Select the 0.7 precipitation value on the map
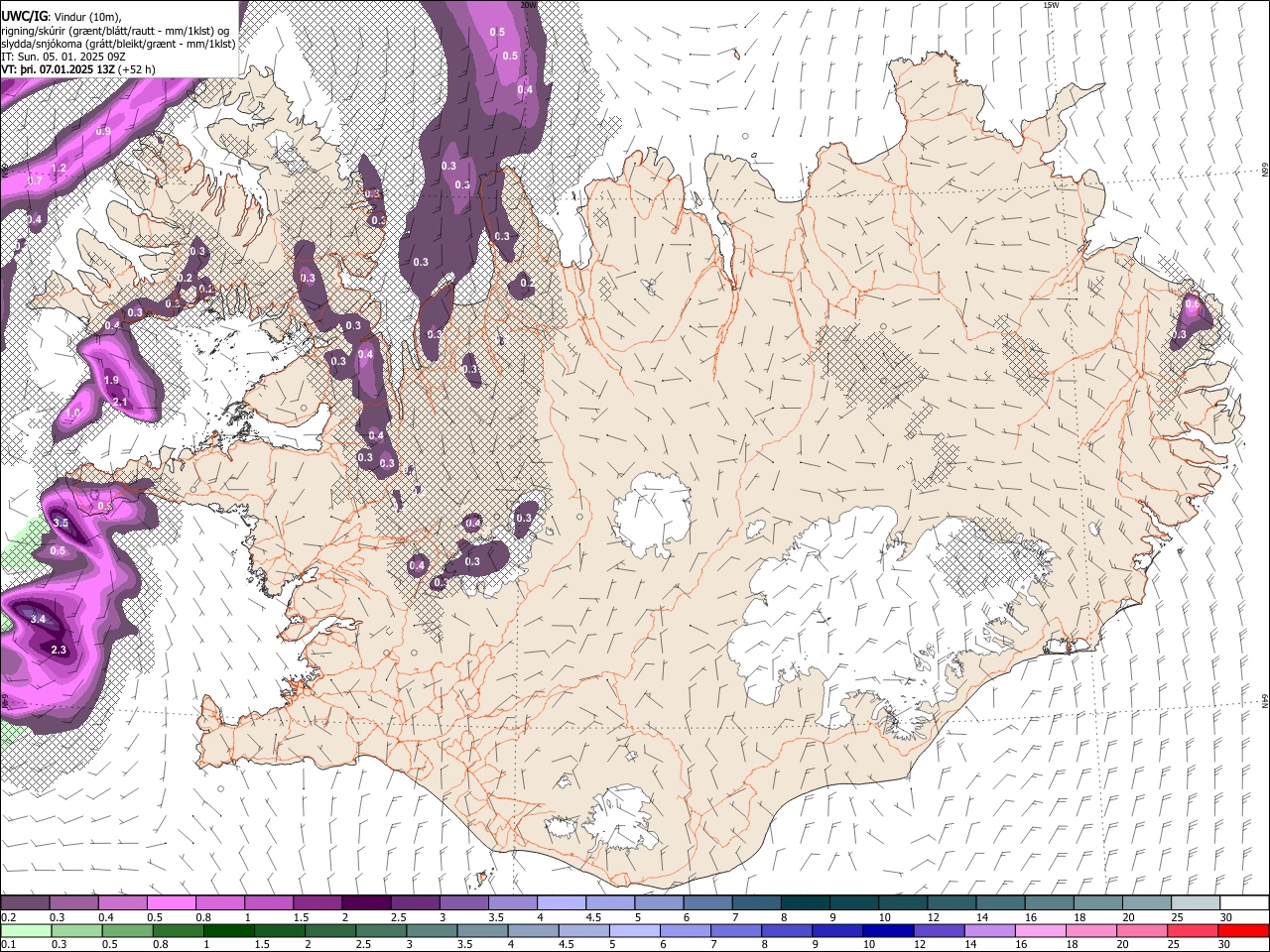This screenshot has height=952, width=1270. point(35,181)
